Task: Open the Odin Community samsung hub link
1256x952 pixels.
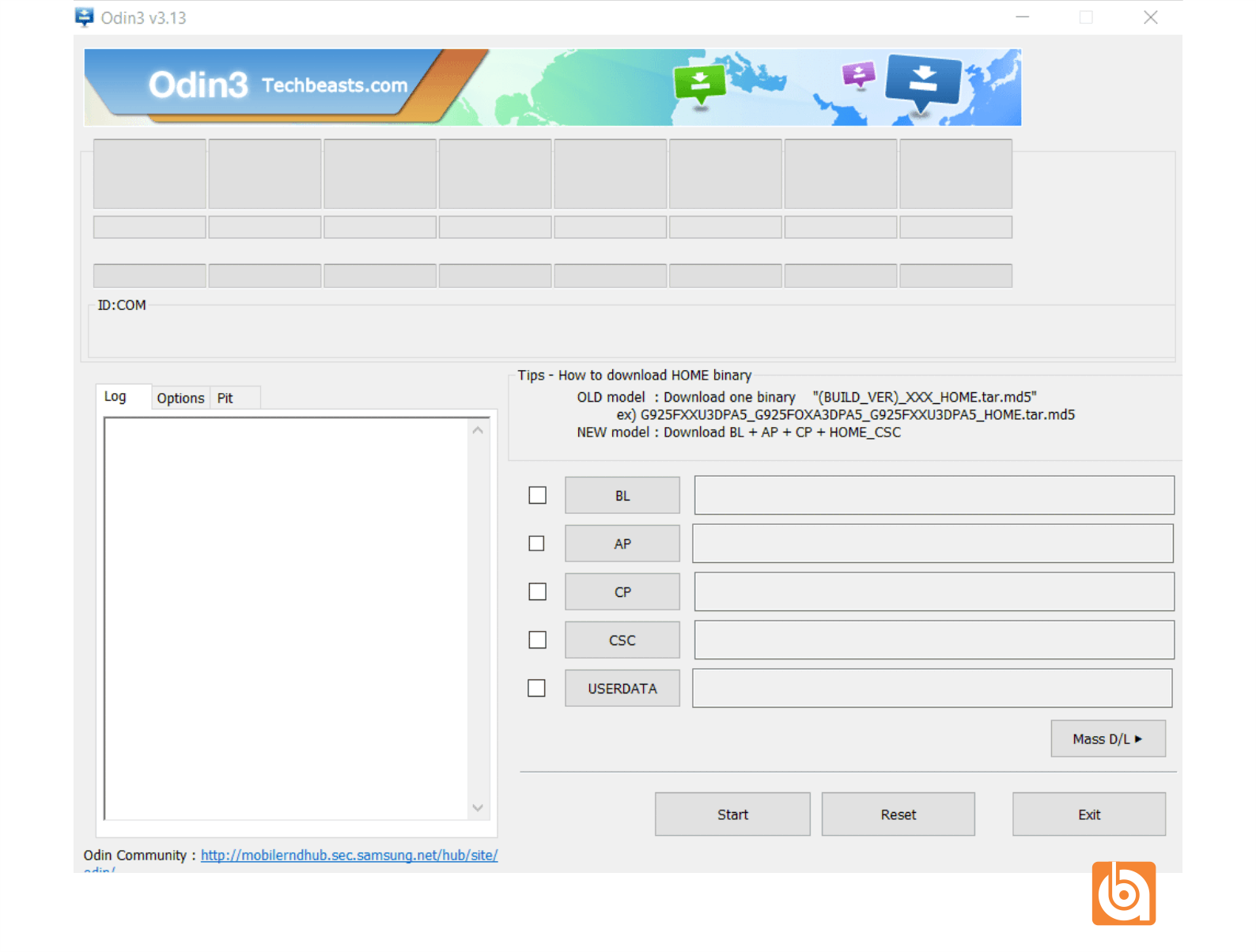Action: click(x=349, y=856)
